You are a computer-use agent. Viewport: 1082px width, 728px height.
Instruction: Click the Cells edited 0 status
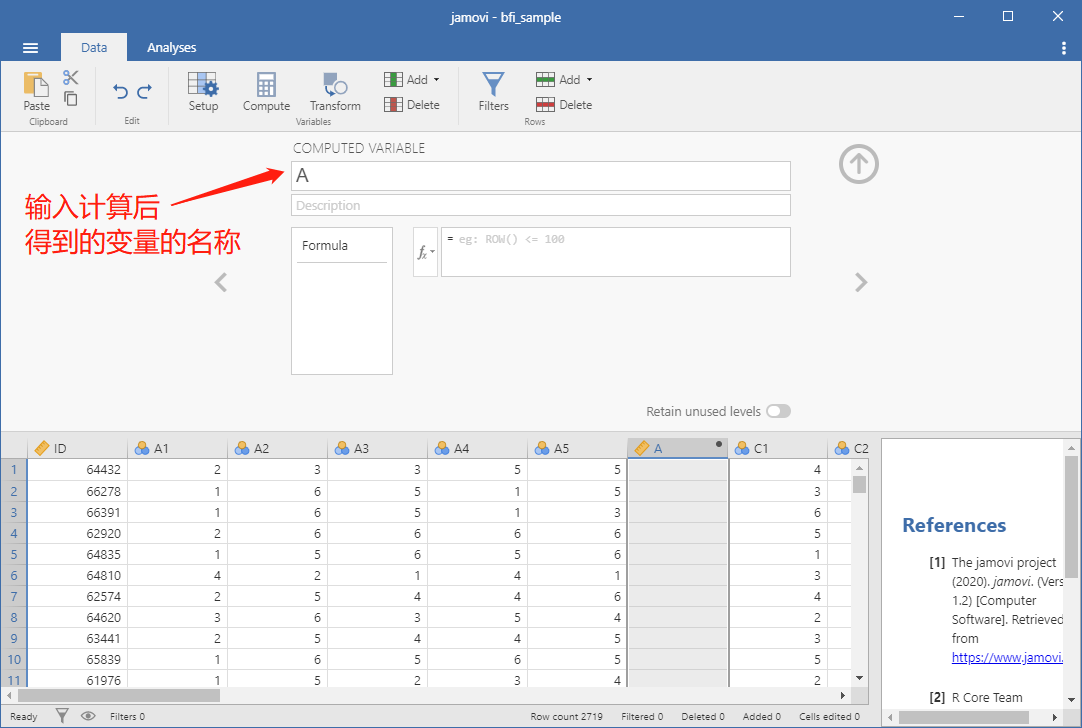tap(829, 716)
